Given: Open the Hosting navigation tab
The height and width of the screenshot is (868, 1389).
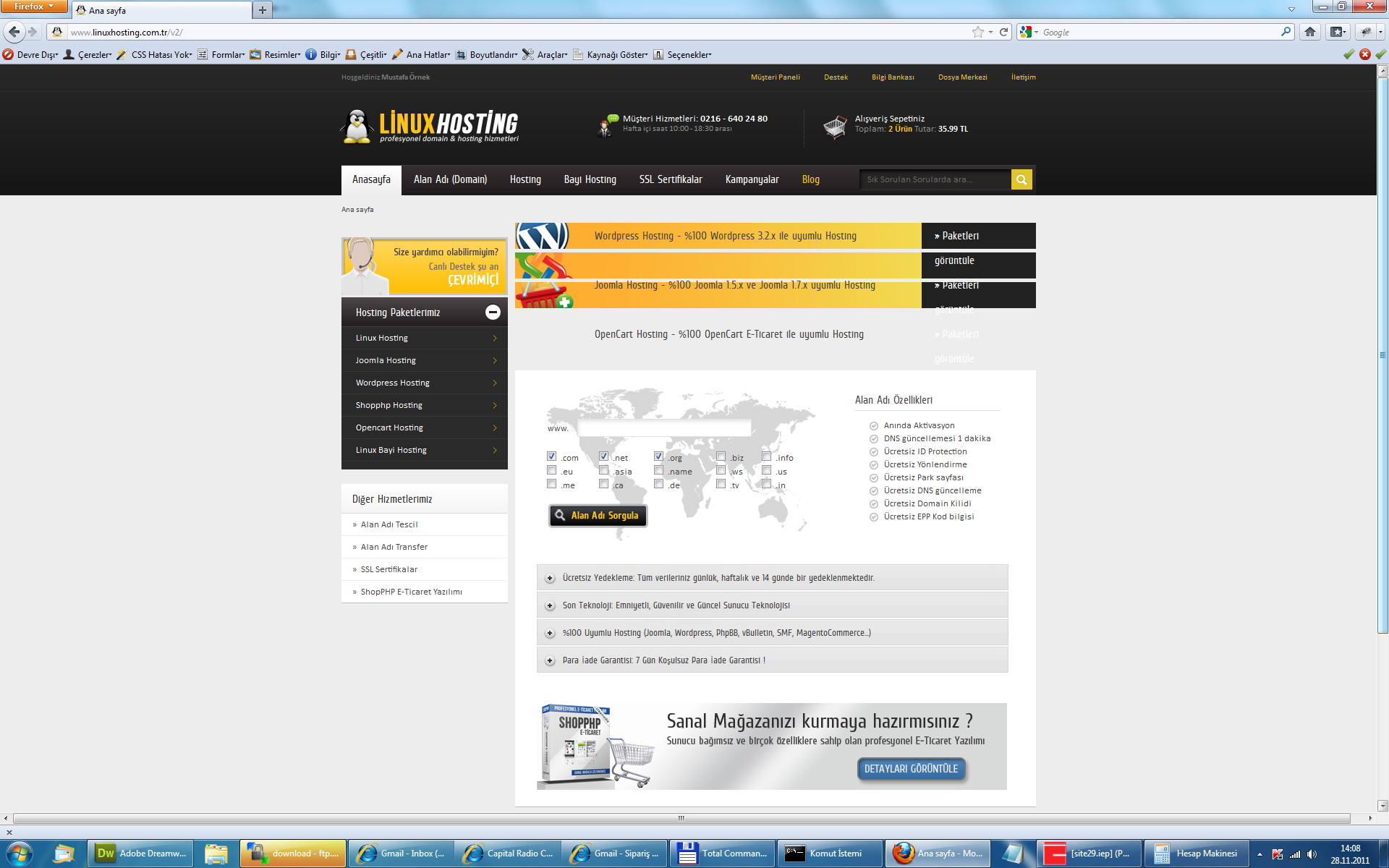Looking at the screenshot, I should [x=525, y=179].
